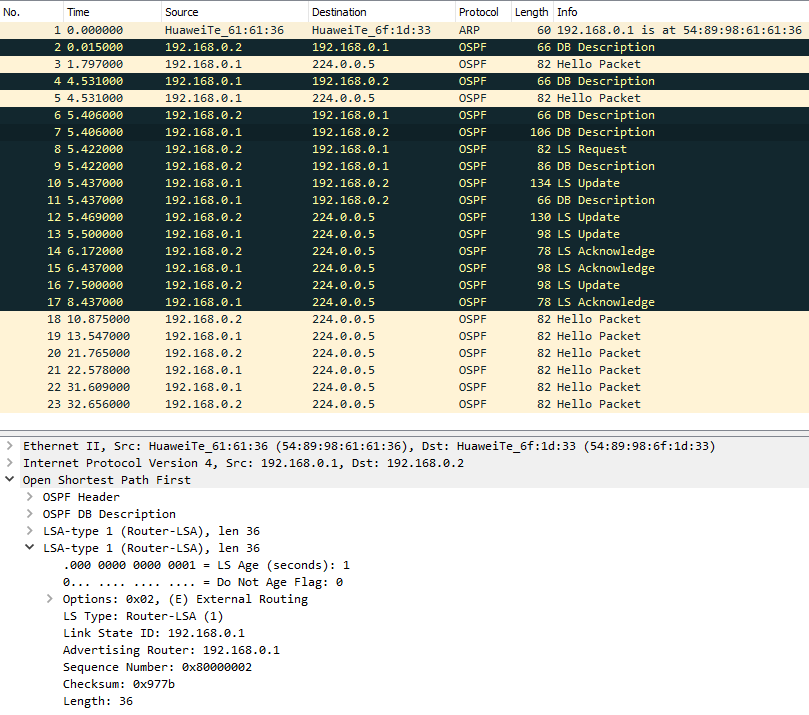Select packet 23 Hello Packet at 32.656000

coord(404,404)
